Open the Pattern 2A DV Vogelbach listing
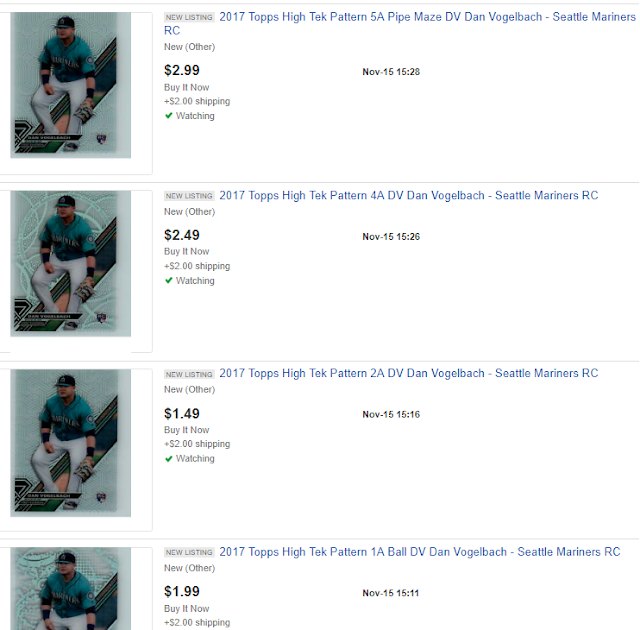 (x=408, y=373)
